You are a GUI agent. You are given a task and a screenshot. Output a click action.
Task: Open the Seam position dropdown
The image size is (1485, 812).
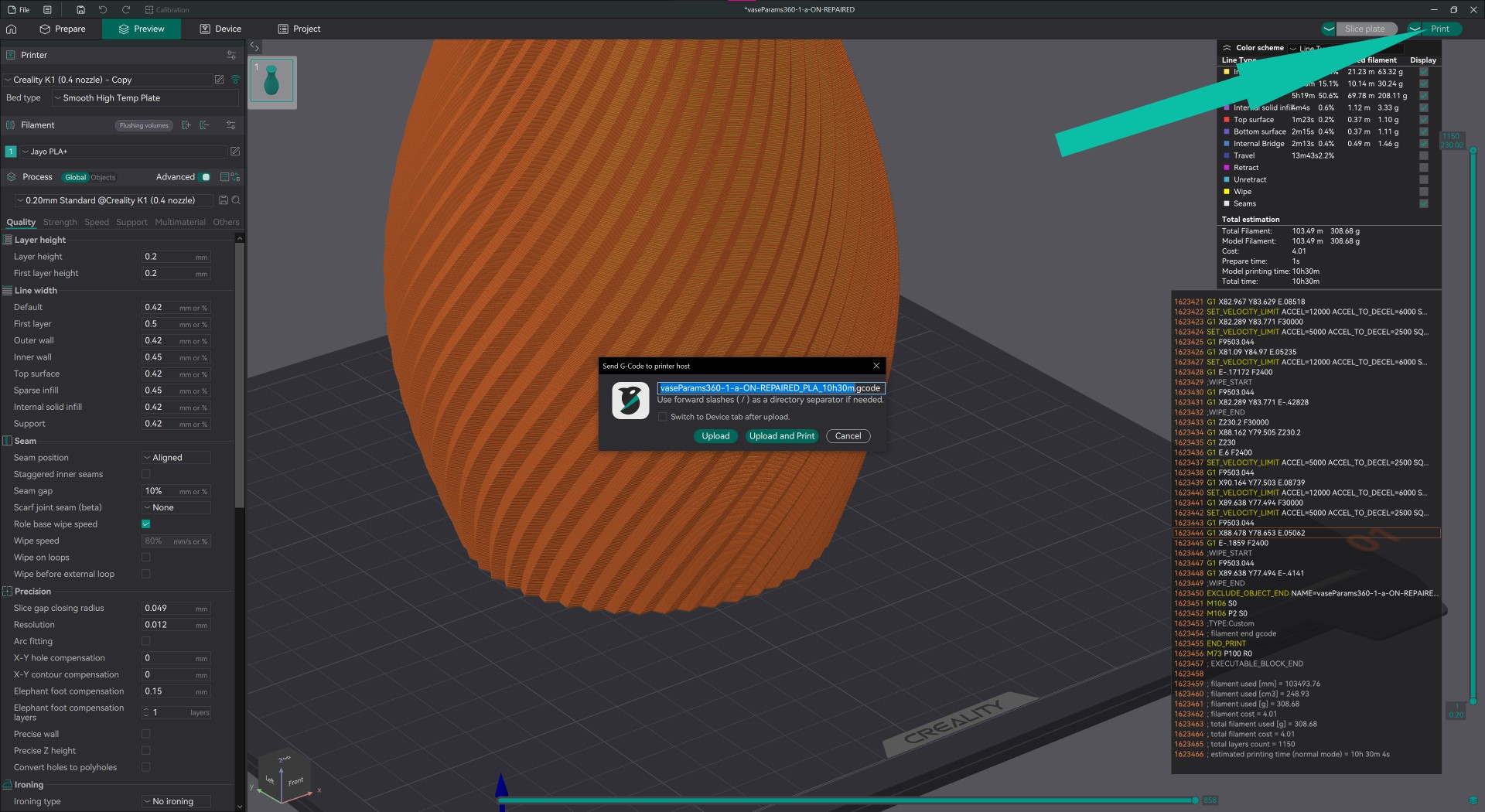pyautogui.click(x=176, y=458)
